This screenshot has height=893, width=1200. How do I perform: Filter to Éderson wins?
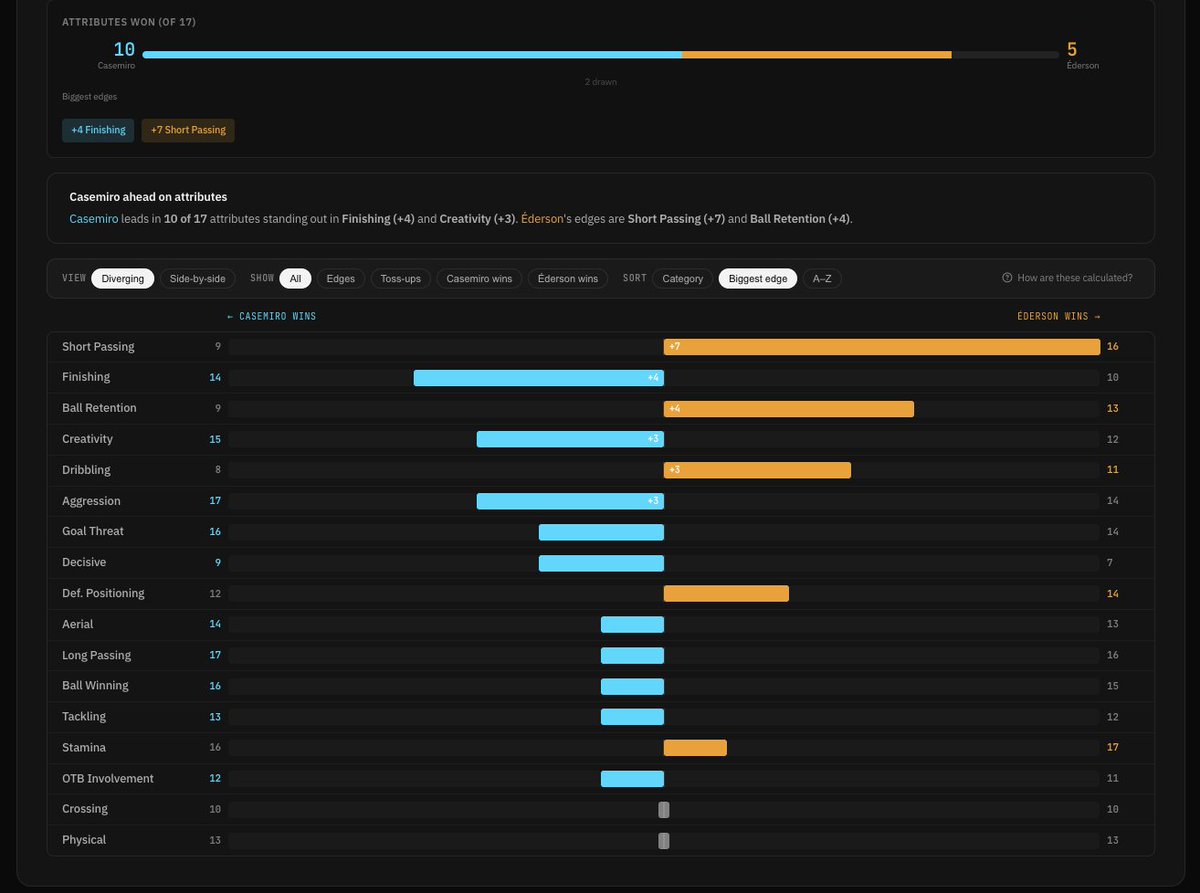(568, 278)
